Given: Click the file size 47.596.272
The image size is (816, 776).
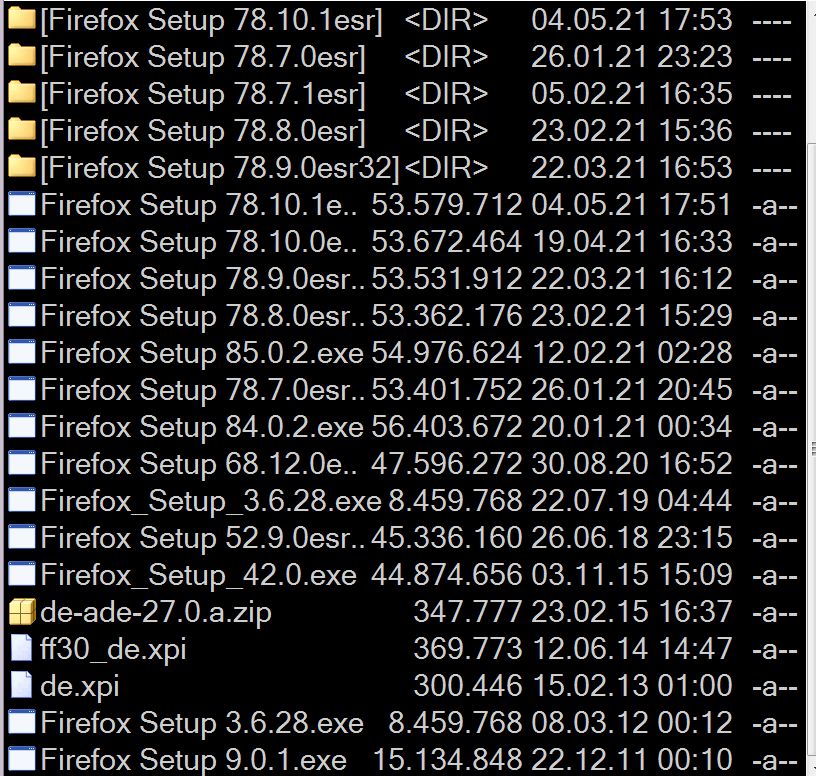Looking at the screenshot, I should tap(447, 463).
